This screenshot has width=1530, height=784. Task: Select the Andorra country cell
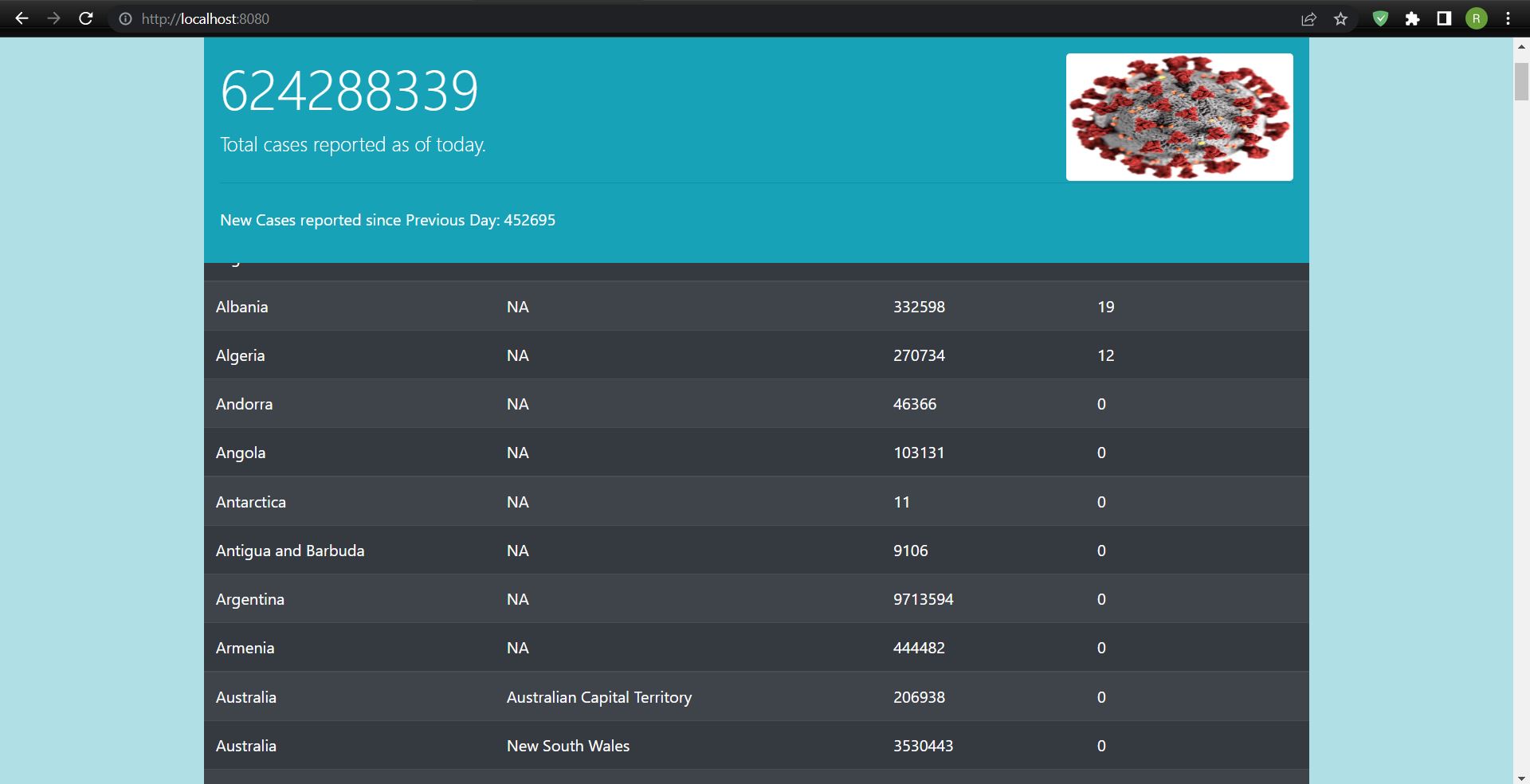point(244,404)
